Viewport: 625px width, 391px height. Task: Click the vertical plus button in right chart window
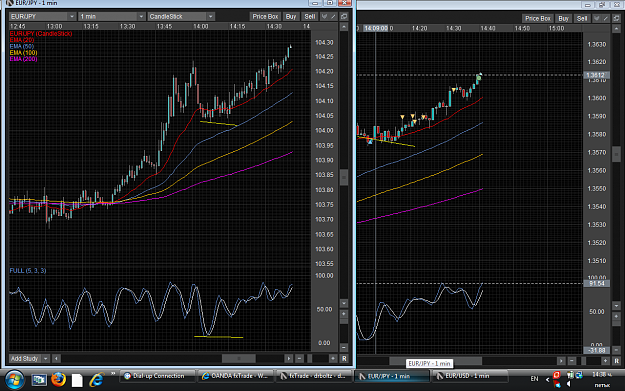[x=616, y=316]
